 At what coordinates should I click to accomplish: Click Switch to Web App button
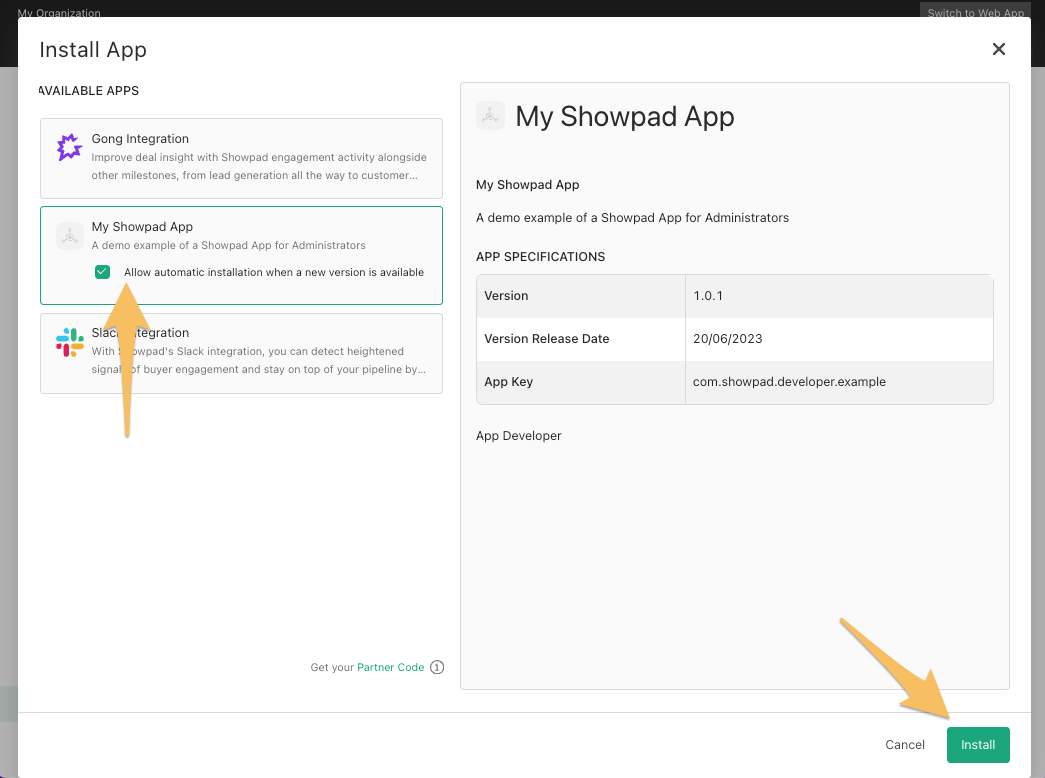tap(975, 11)
